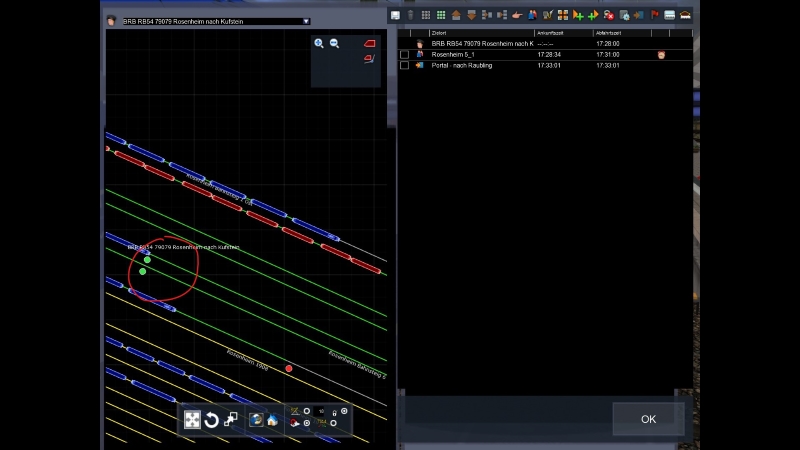Open the train selection dropdown arrow
800x450 pixels.
coord(306,21)
